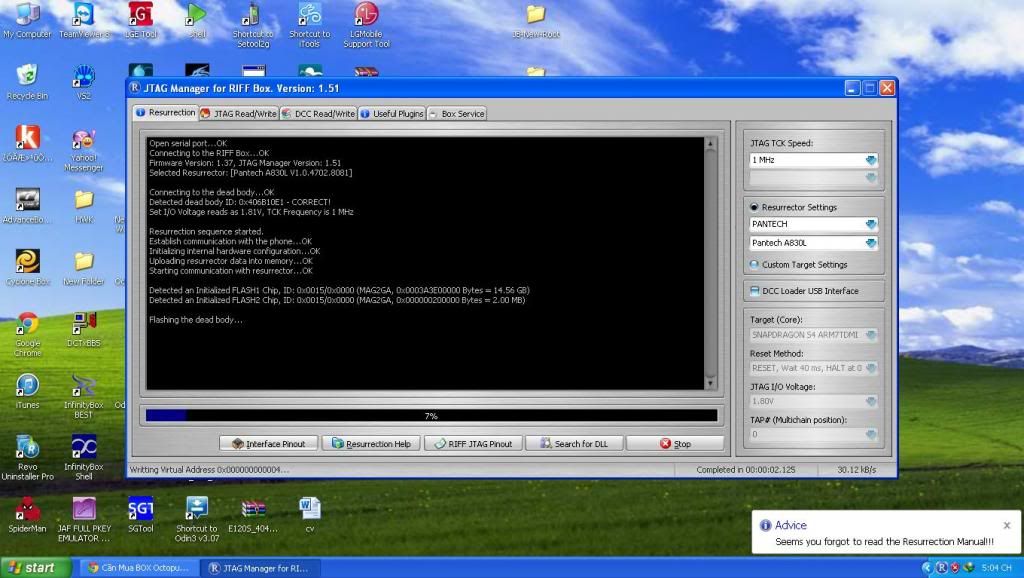Click the "30.12 kB/s" status bar entry
Screen dimensions: 1024x578
[x=856, y=470]
